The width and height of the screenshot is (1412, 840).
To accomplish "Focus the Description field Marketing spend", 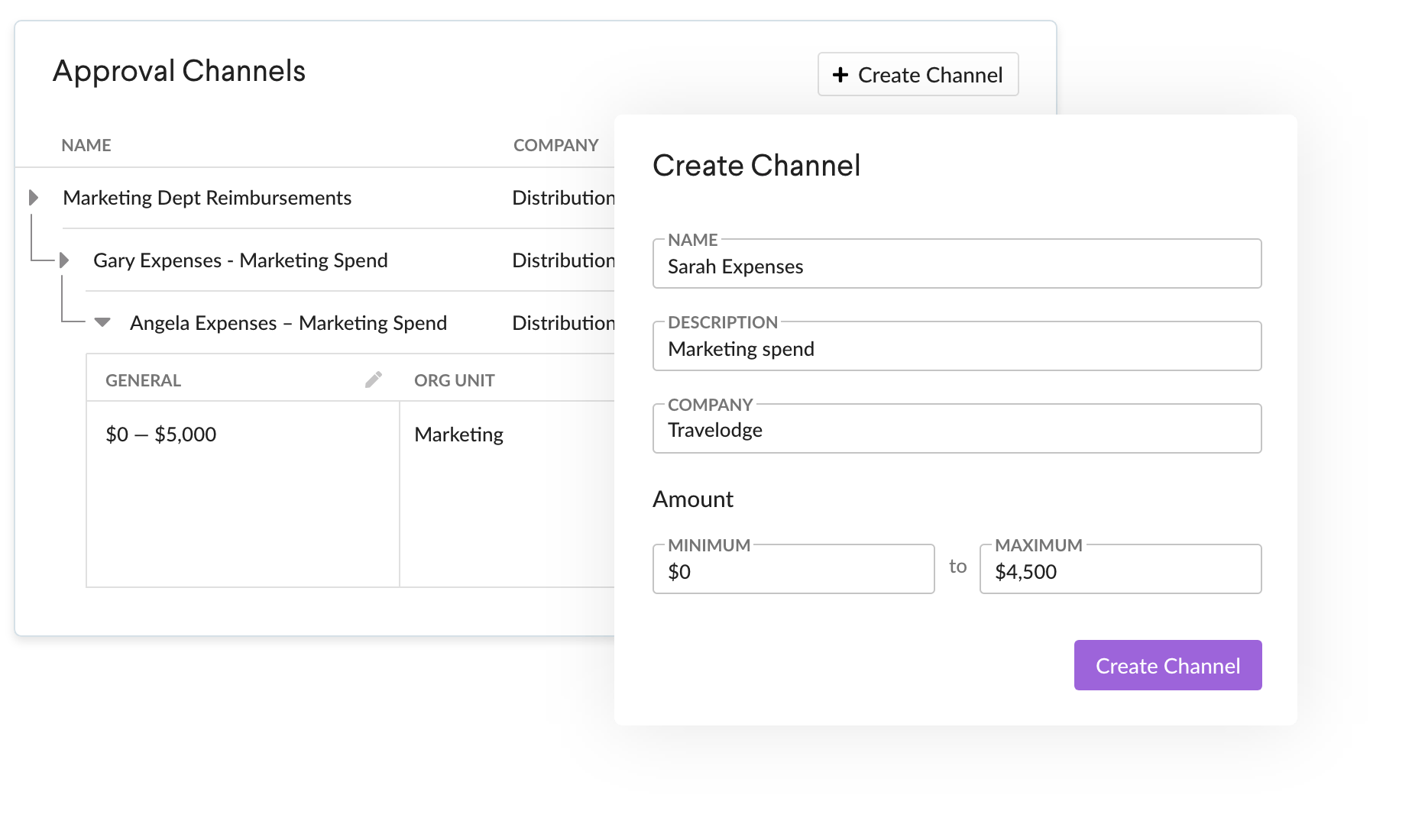I will (956, 348).
